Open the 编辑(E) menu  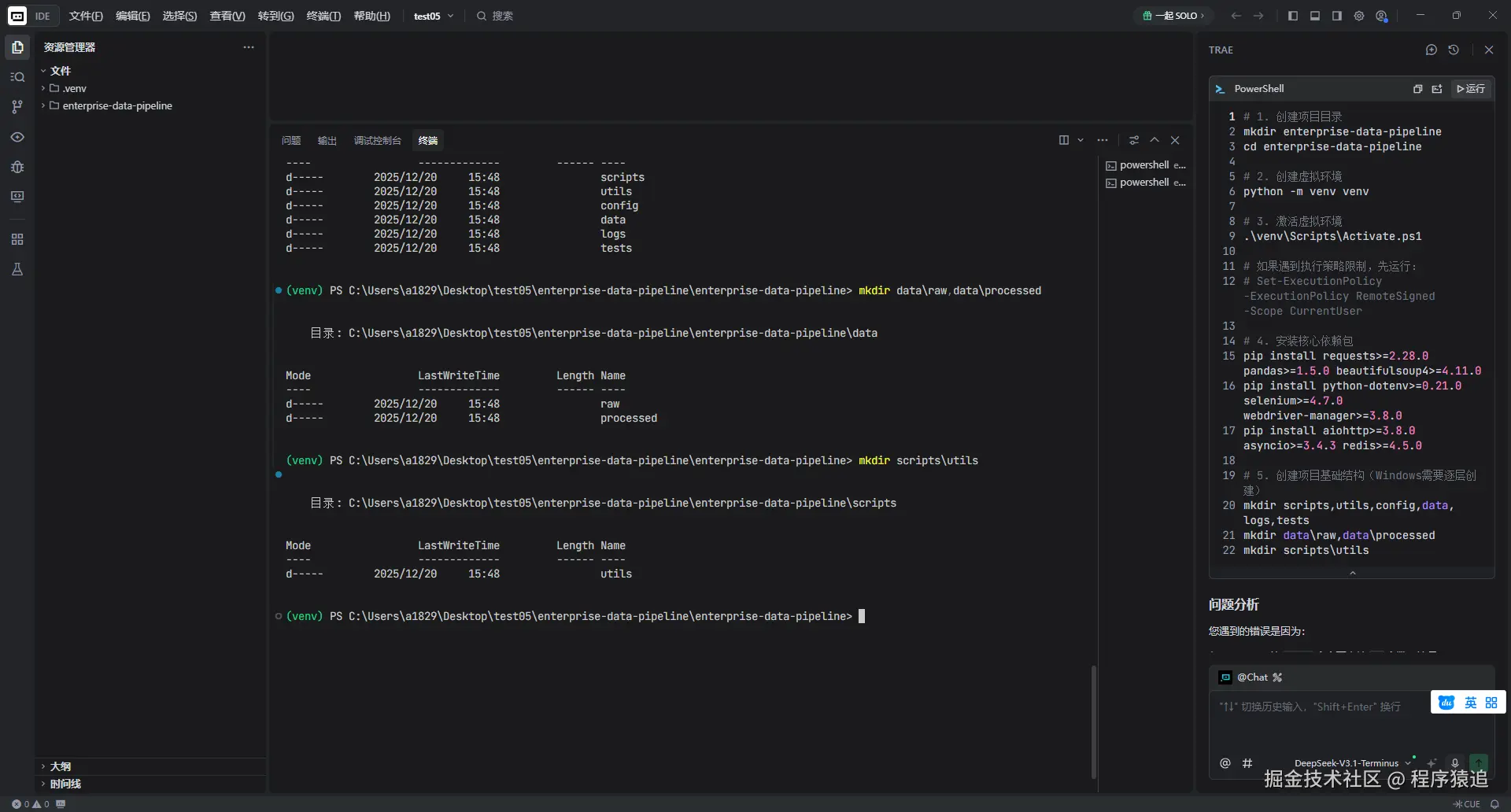click(x=132, y=16)
